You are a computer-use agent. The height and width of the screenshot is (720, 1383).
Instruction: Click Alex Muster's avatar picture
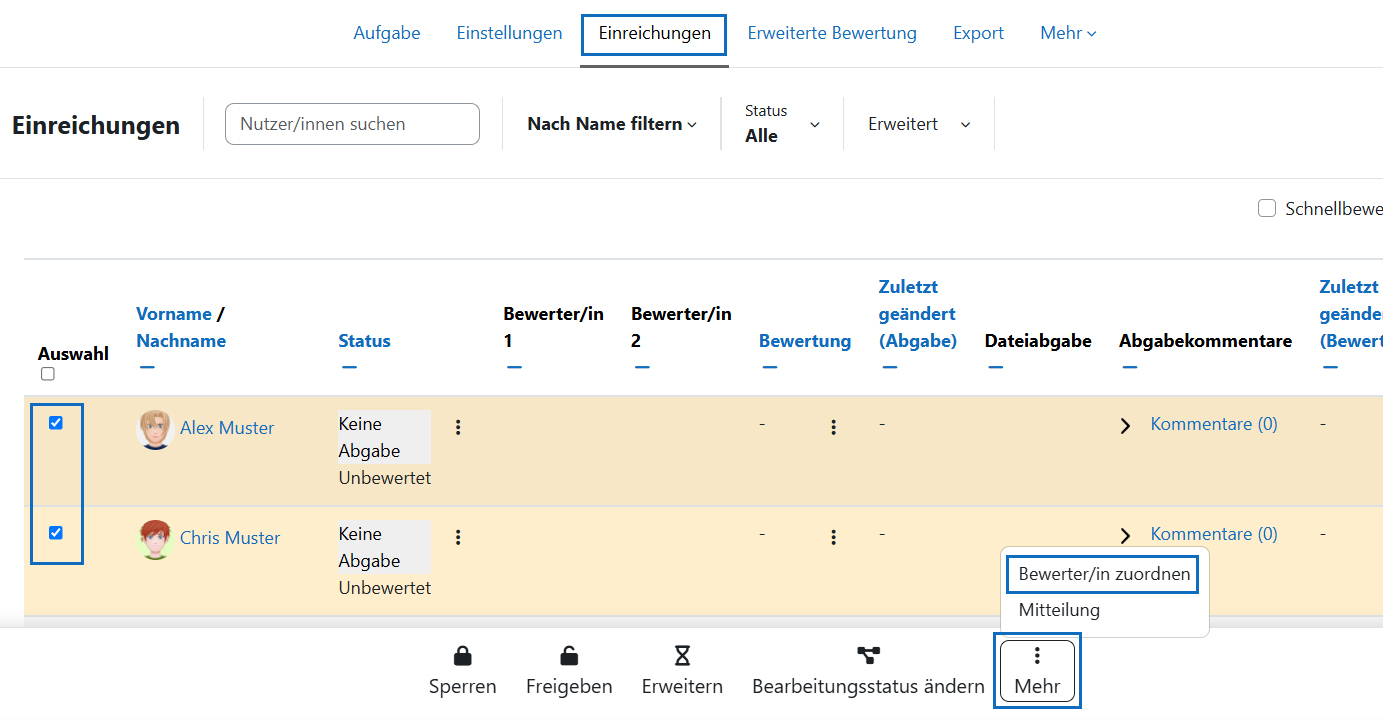pos(155,429)
